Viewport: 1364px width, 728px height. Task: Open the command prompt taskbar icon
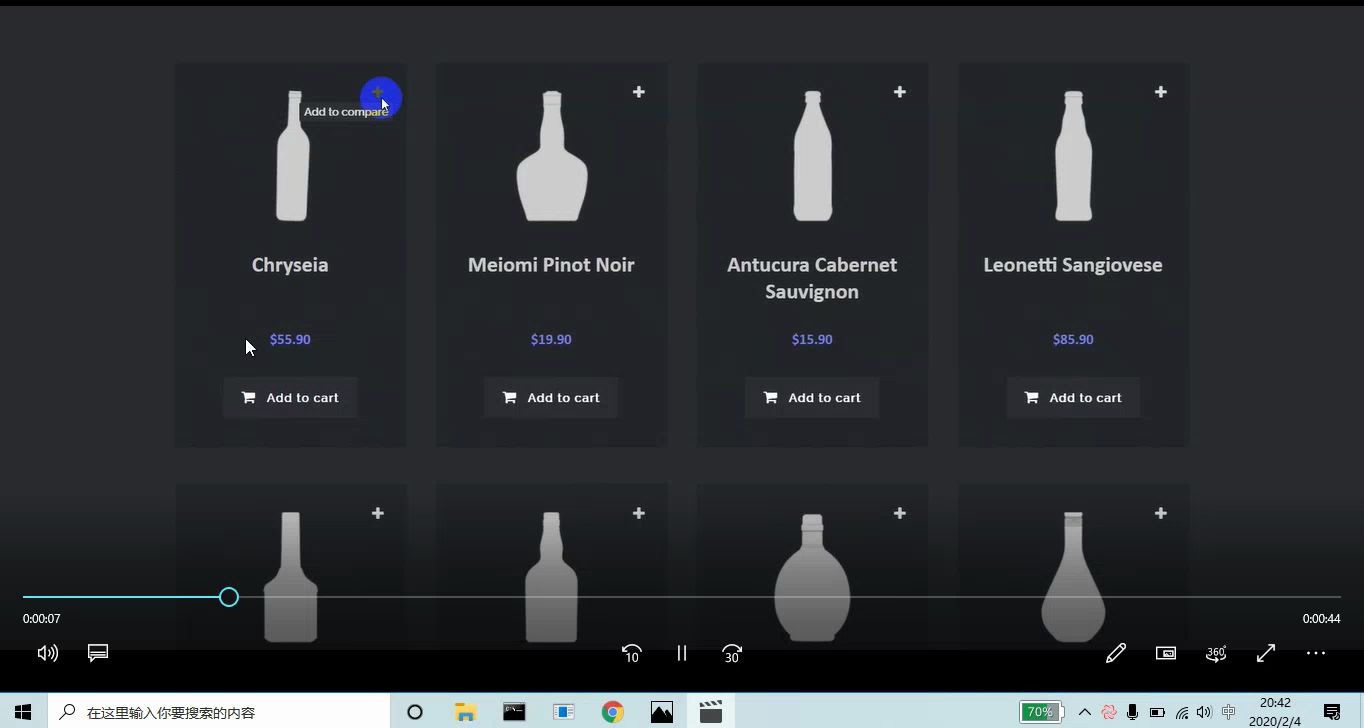tap(514, 712)
